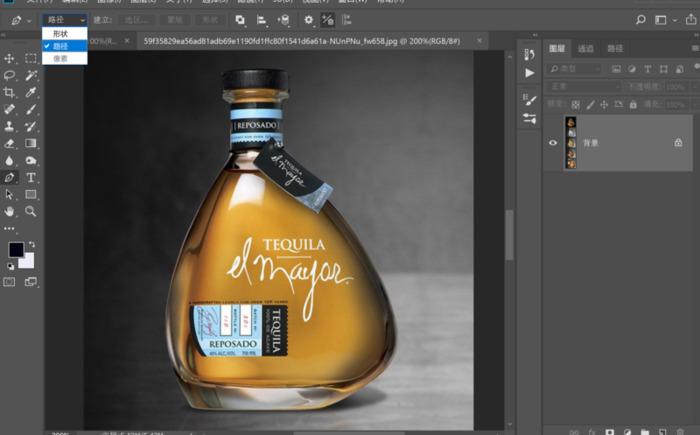Select the Zoom magnifier tool
This screenshot has width=700, height=435.
31,211
